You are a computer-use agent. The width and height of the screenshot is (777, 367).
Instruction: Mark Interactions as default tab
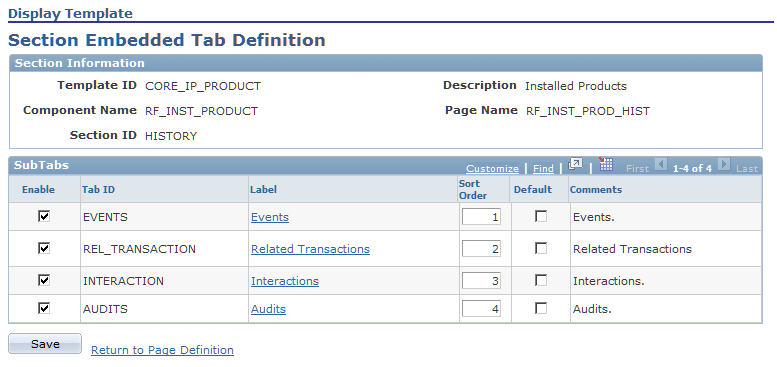click(541, 280)
